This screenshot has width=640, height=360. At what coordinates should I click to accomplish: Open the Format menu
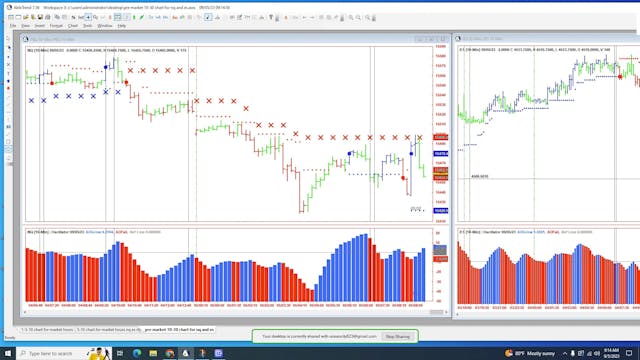[x=56, y=26]
